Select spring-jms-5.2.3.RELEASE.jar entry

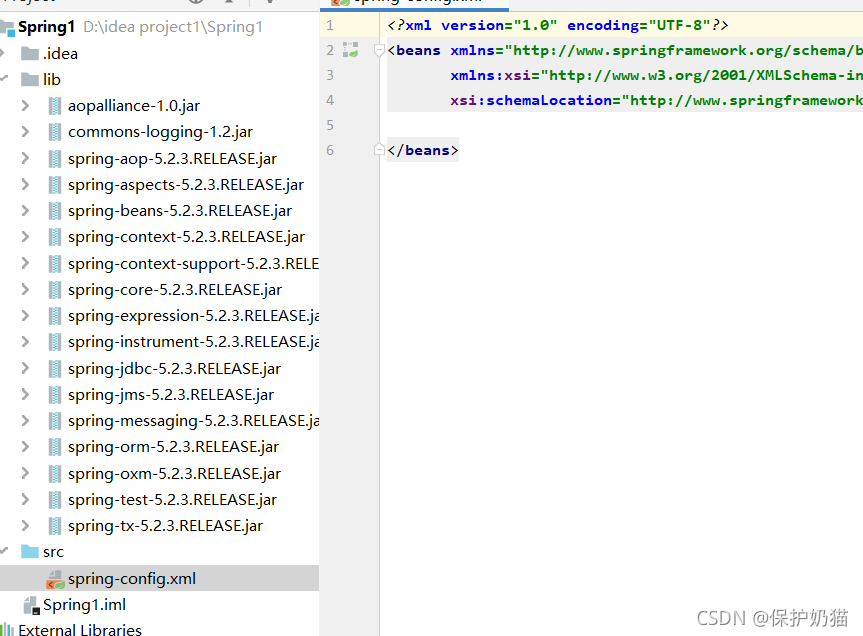[171, 394]
